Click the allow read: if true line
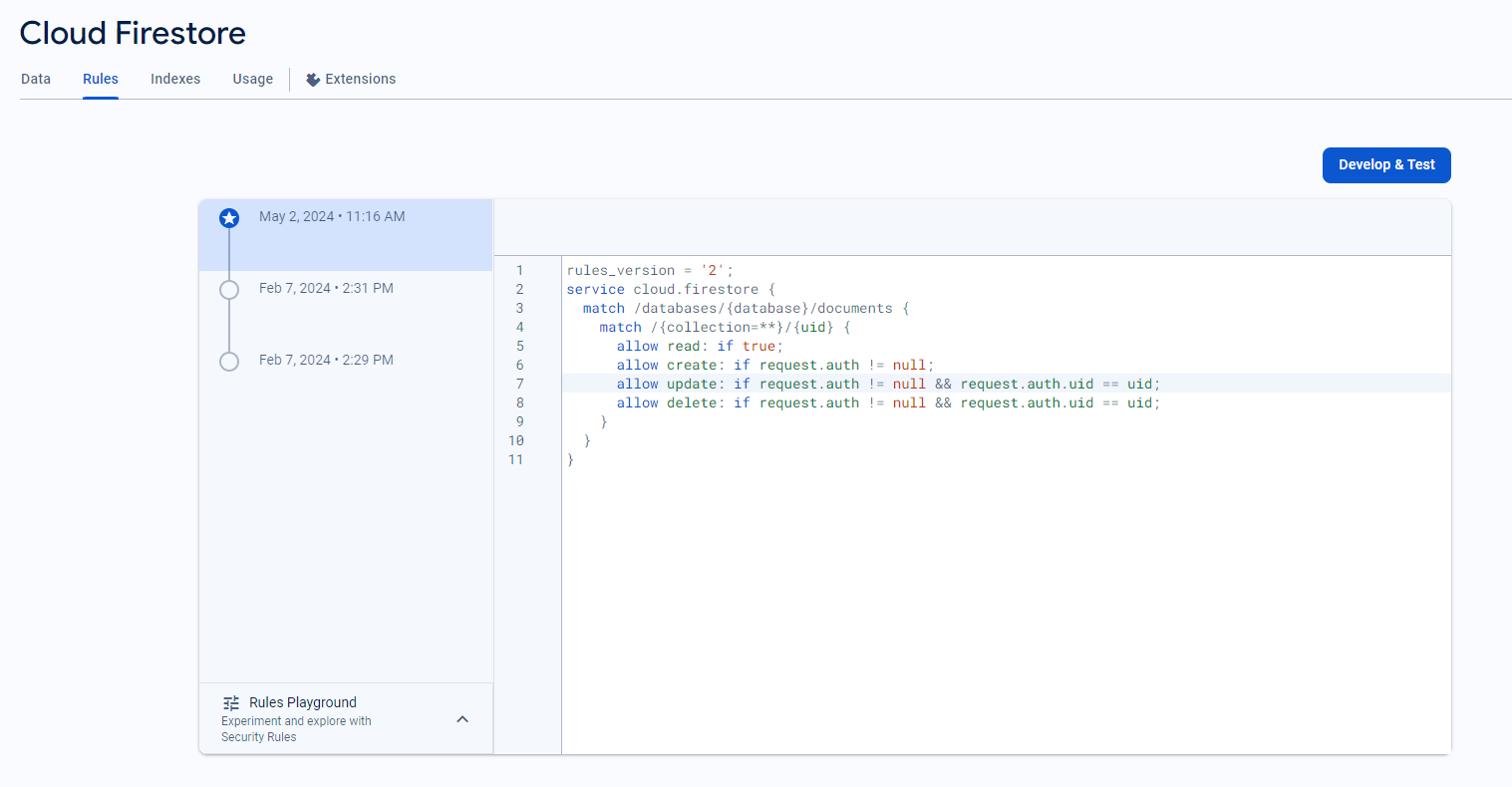Screen dimensions: 1512x787 [x=700, y=347]
